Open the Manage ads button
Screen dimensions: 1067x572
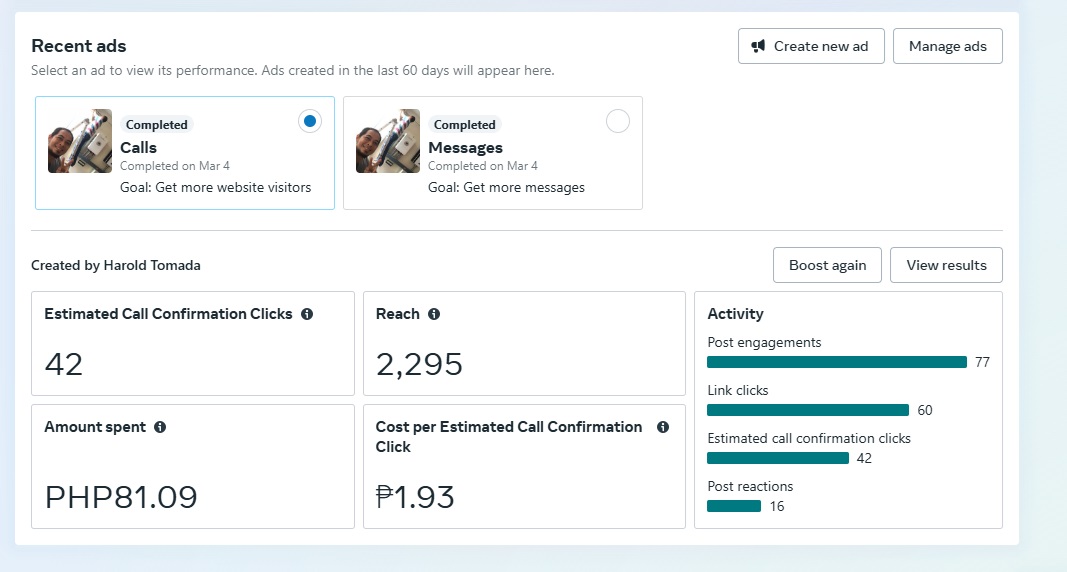click(x=947, y=46)
